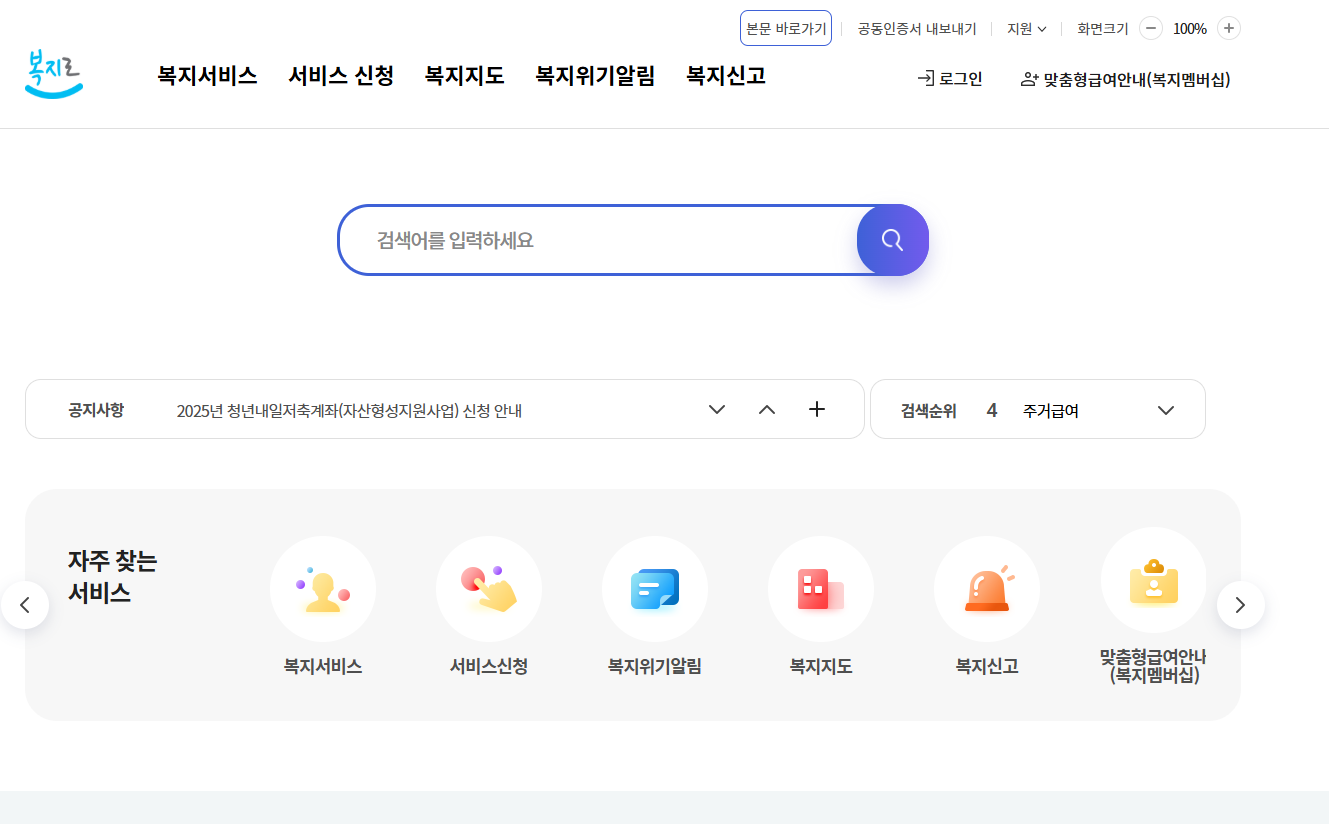Image resolution: width=1329 pixels, height=824 pixels.
Task: Open the 복지위기알림 navigation menu
Action: [594, 76]
